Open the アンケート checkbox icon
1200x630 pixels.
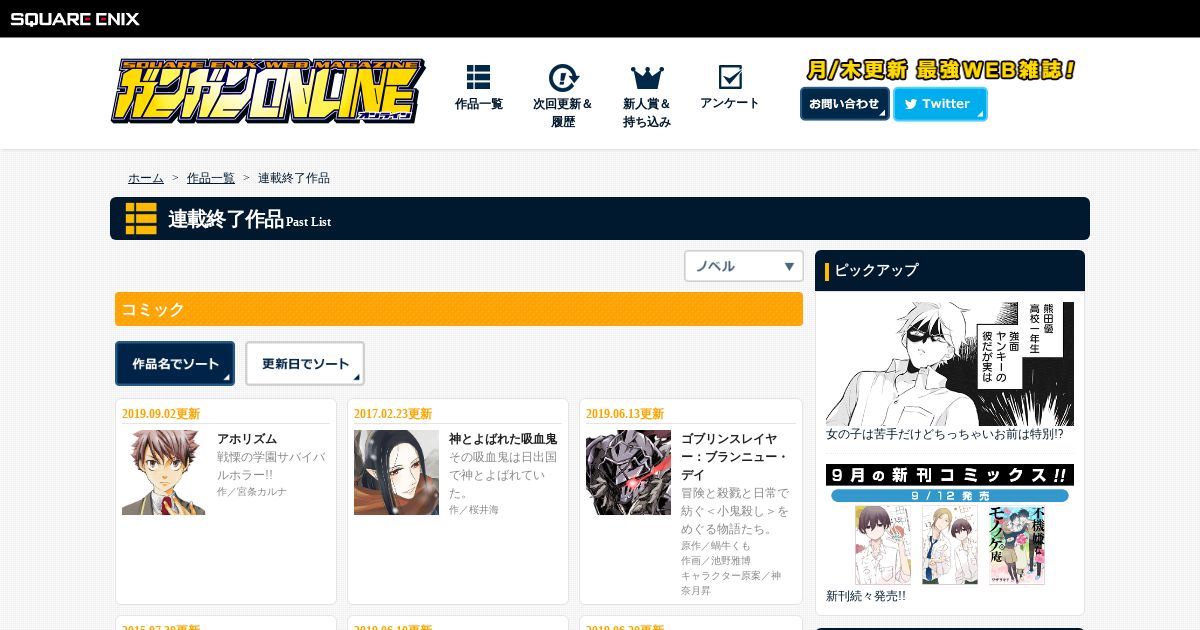tap(730, 77)
